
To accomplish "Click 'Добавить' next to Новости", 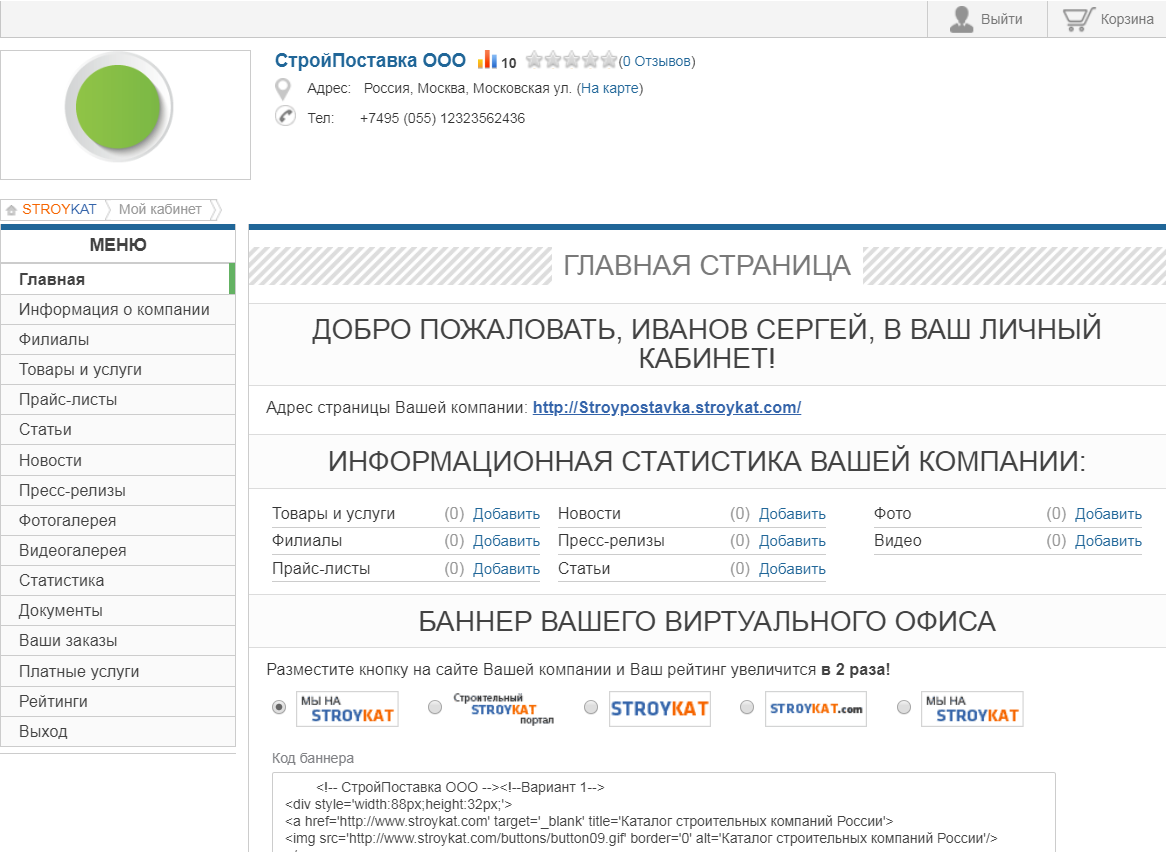I will [792, 514].
